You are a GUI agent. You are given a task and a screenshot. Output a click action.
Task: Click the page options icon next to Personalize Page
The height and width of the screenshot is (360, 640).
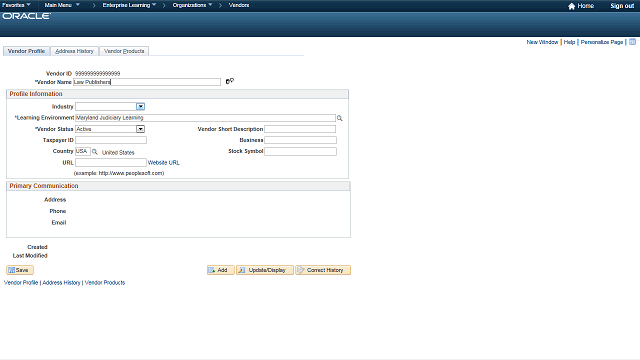click(632, 42)
